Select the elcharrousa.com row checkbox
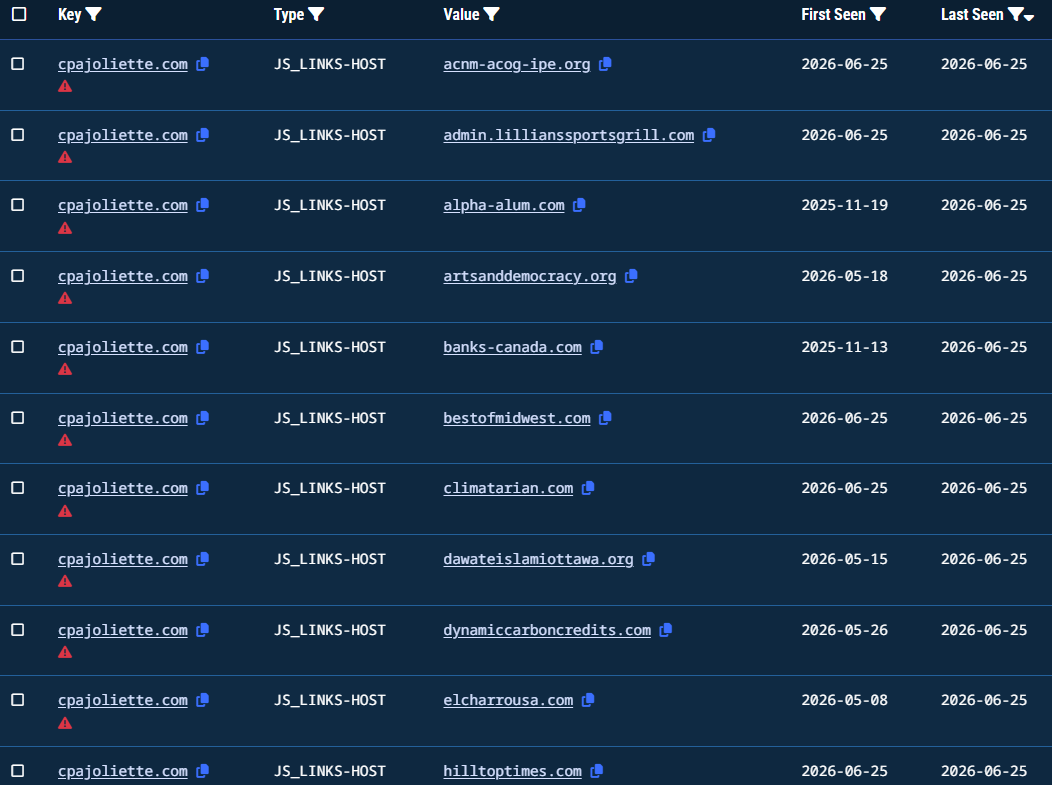This screenshot has height=785, width=1052. coord(18,700)
